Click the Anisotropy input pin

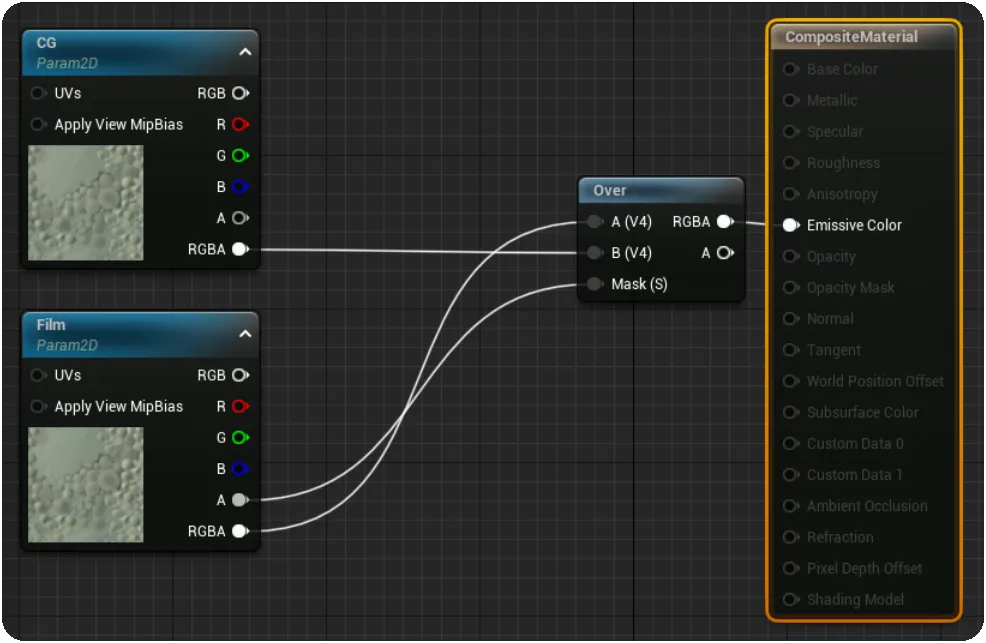click(791, 194)
